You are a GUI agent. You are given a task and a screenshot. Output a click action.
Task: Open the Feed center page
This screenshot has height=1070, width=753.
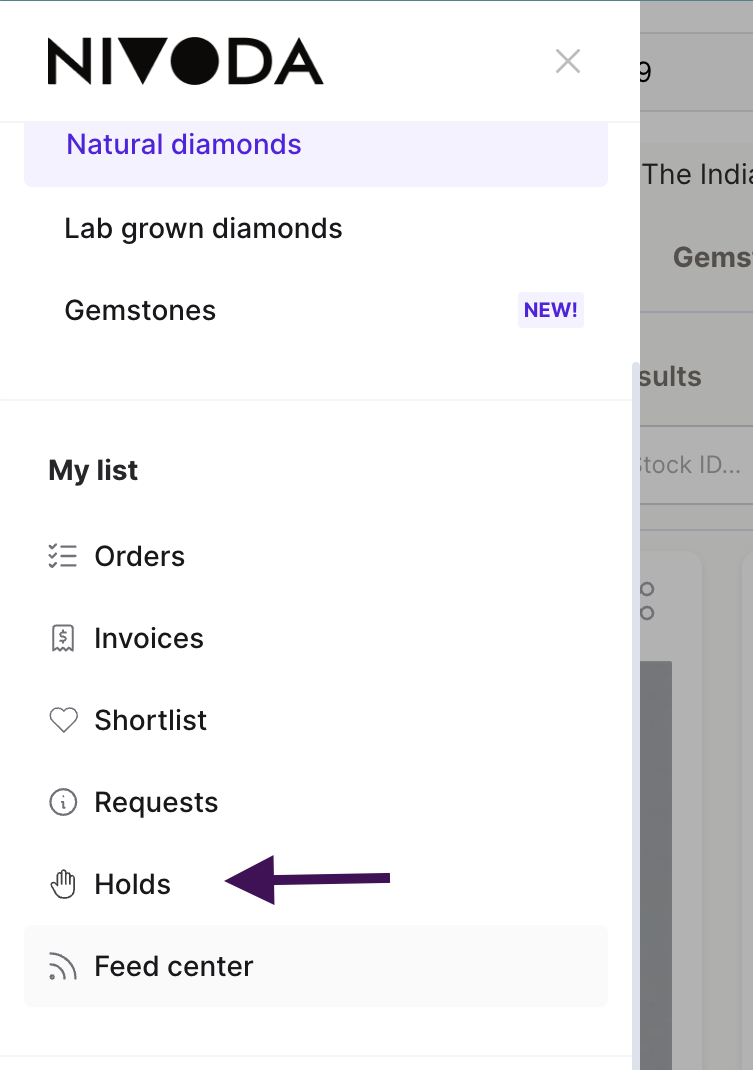click(x=316, y=966)
